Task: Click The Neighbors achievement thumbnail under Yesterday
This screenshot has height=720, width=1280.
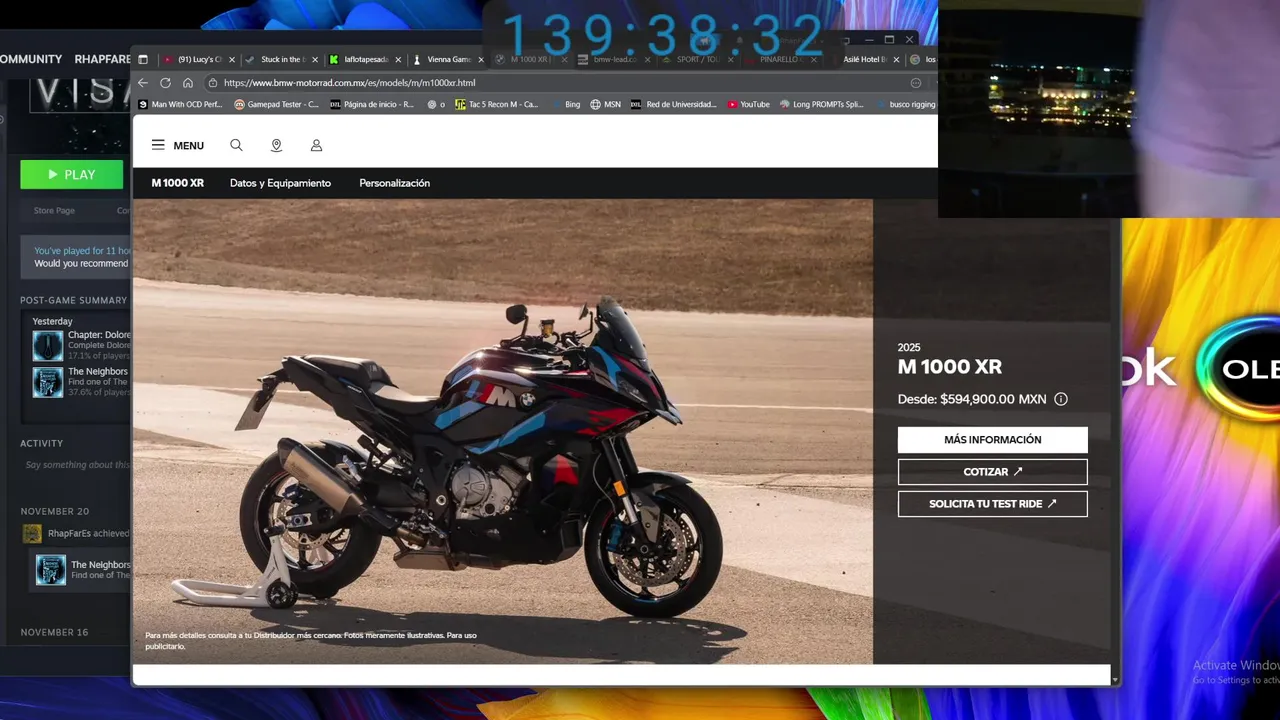Action: click(x=47, y=382)
